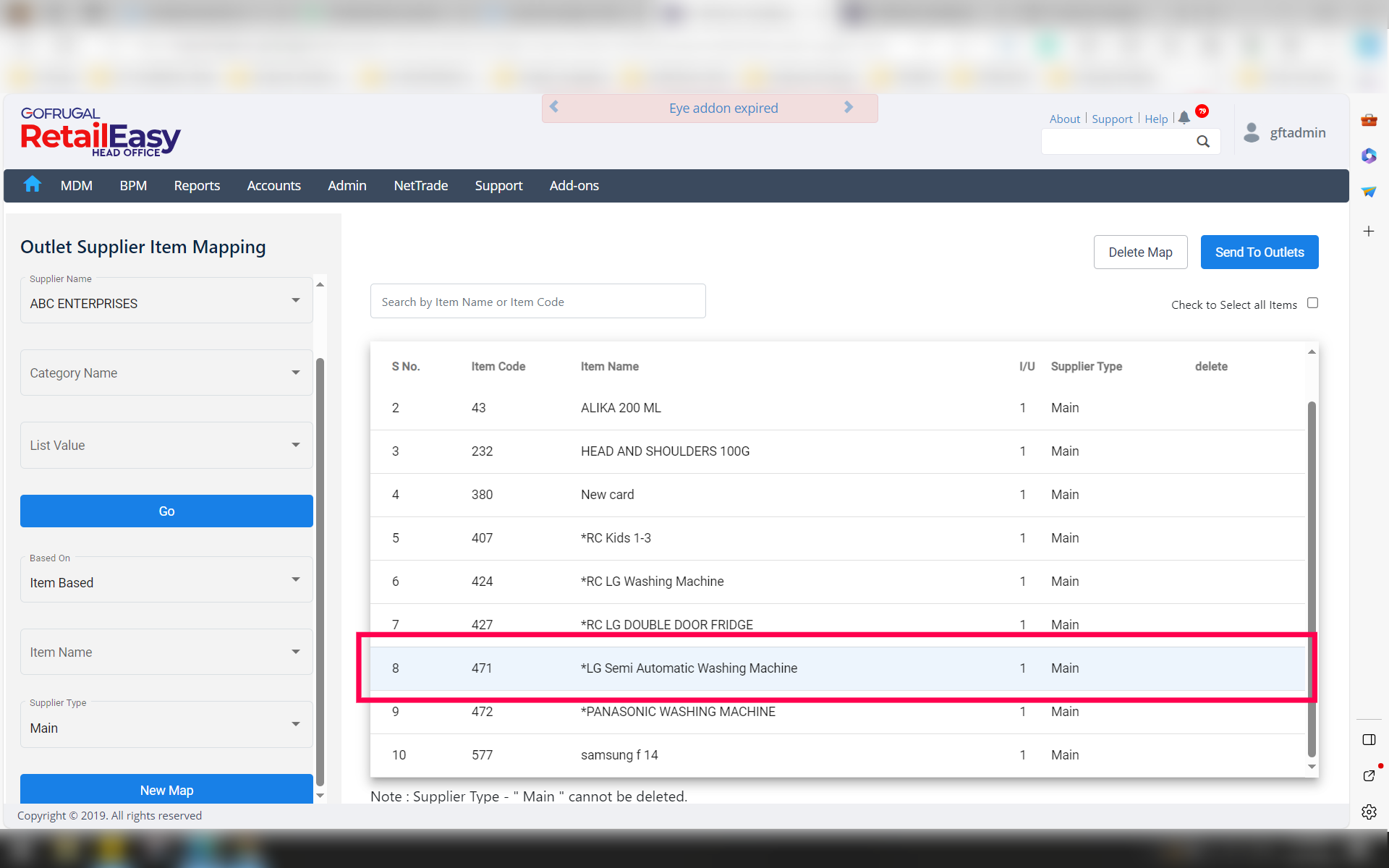Open the gftadmin user profile icon
This screenshot has width=1389, height=868.
[1252, 132]
